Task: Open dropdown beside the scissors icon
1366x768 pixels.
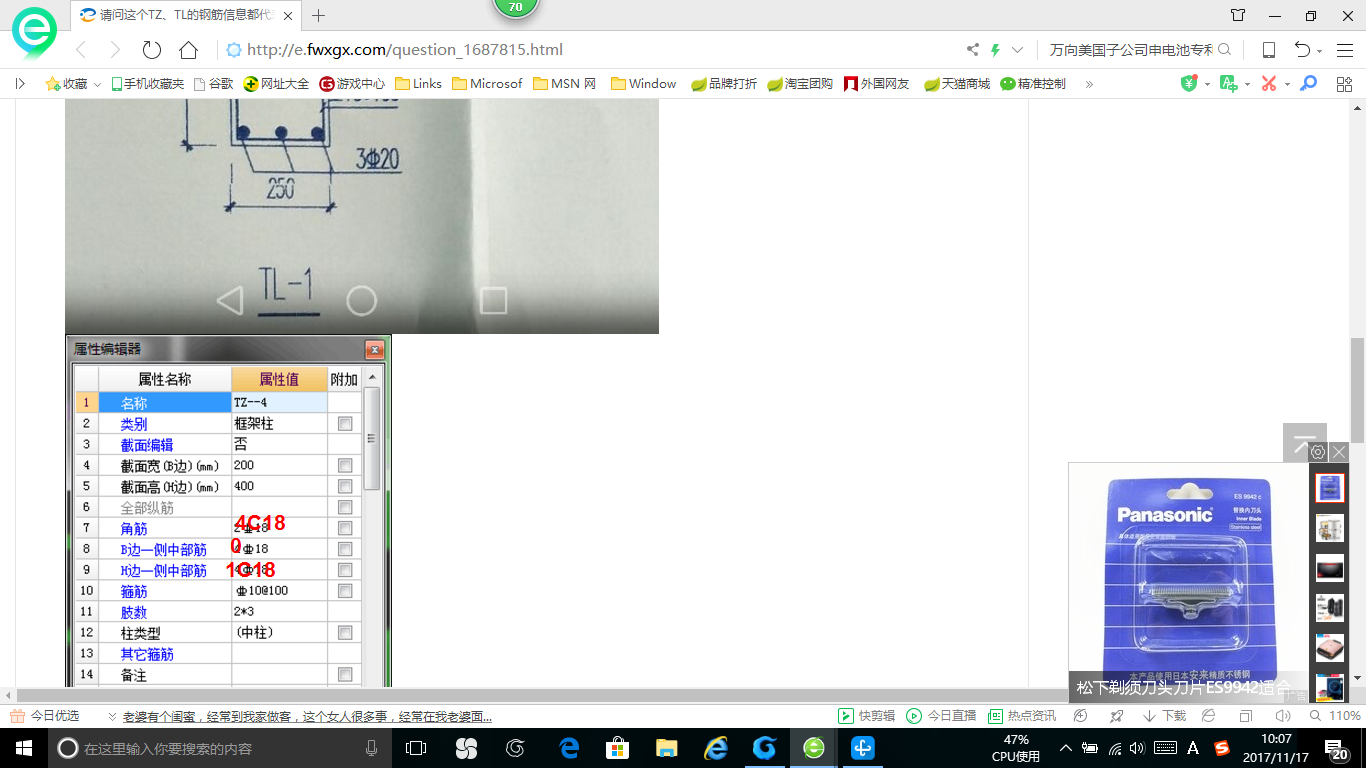Action: pyautogui.click(x=1287, y=85)
